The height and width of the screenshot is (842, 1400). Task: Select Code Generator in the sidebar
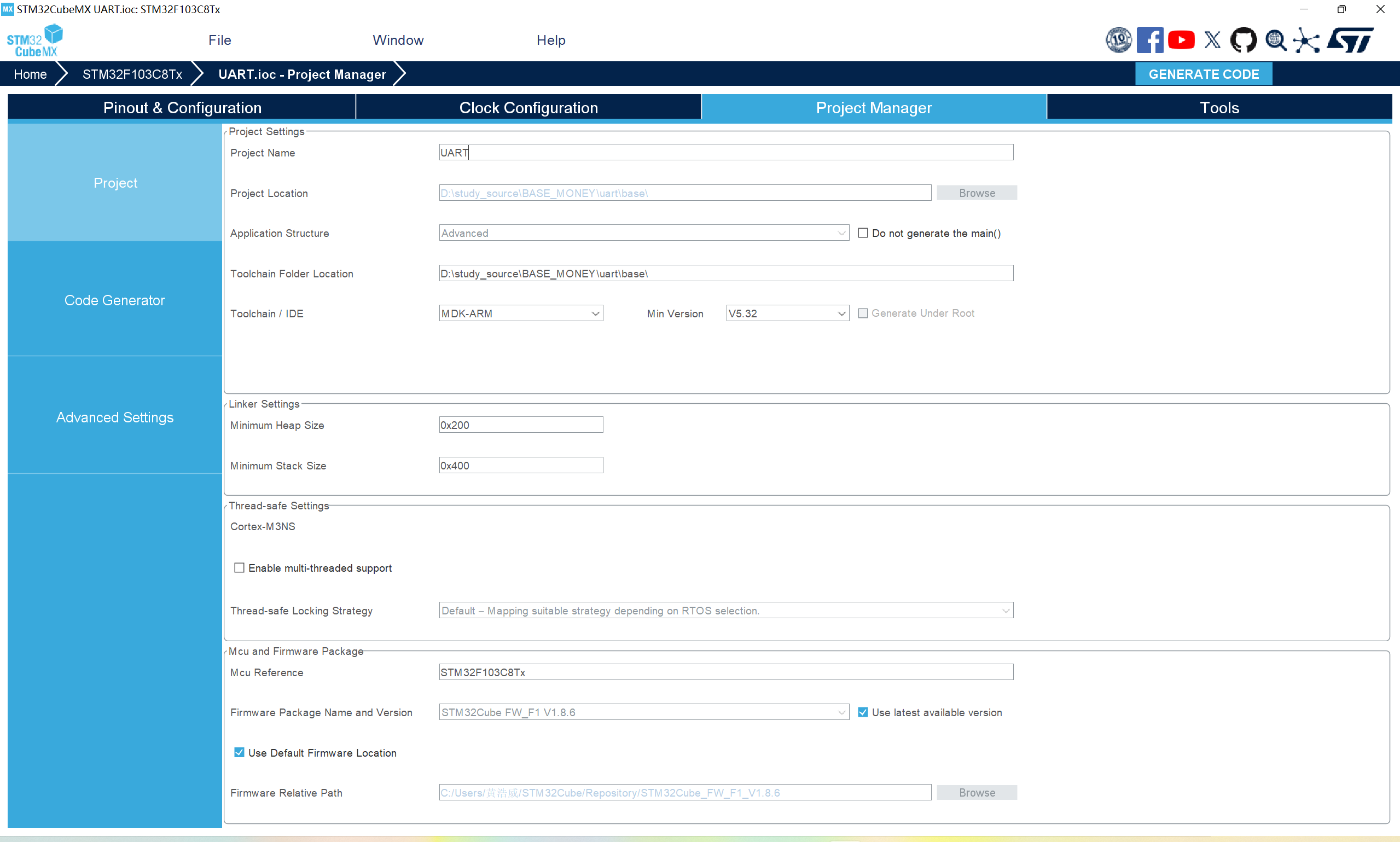tap(114, 300)
